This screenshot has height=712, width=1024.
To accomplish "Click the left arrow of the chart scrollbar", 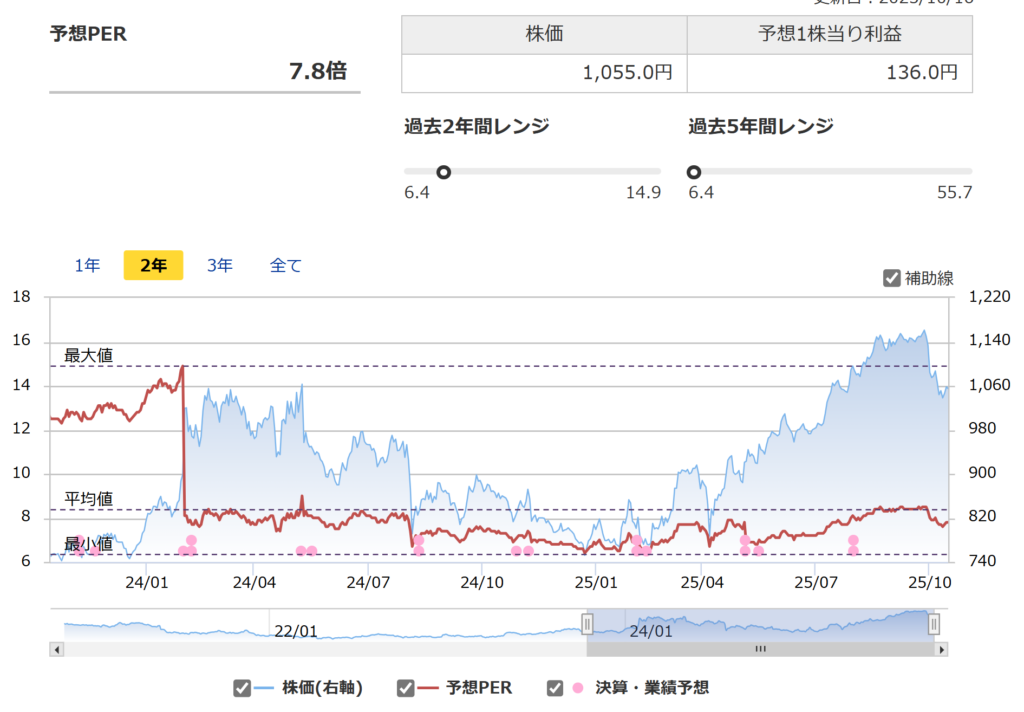I will pos(57,649).
